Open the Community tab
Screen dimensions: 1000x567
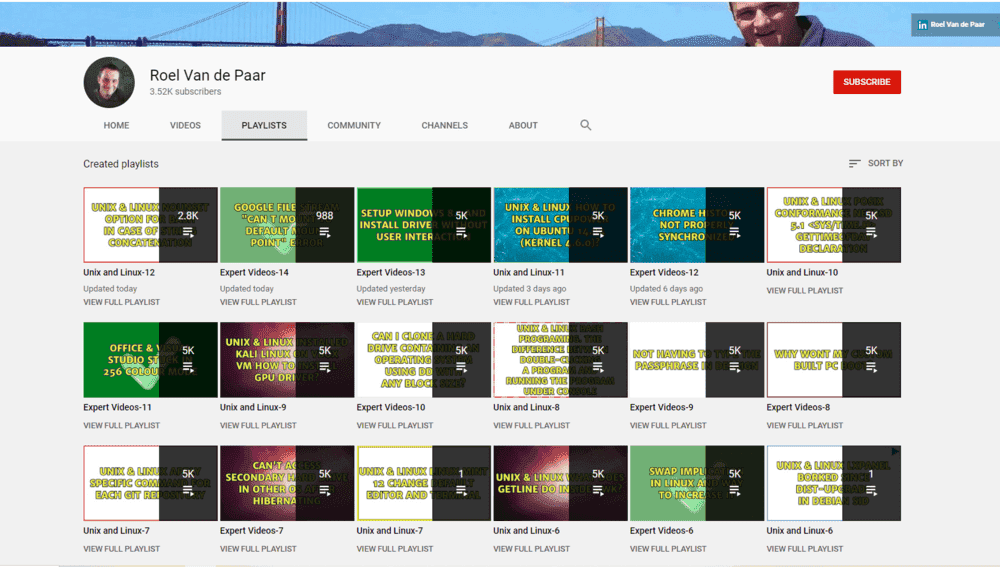(354, 125)
